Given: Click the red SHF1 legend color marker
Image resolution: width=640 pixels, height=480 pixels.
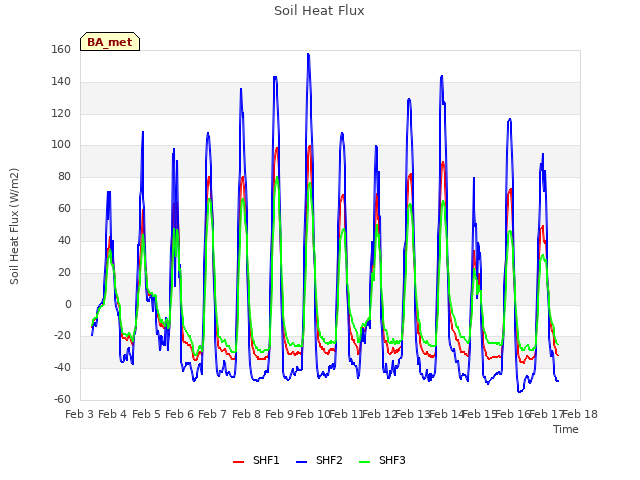Looking at the screenshot, I should pyautogui.click(x=238, y=462).
